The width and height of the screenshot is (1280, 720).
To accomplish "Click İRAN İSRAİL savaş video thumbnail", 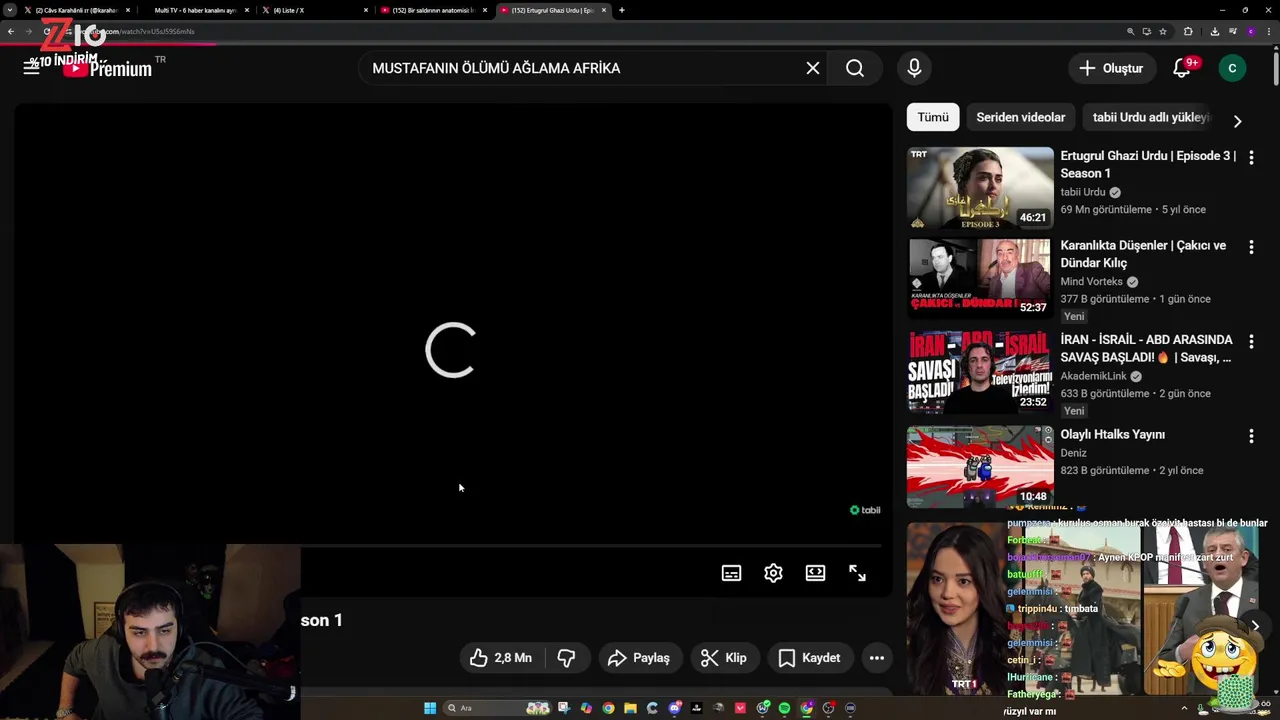I will click(x=980, y=372).
